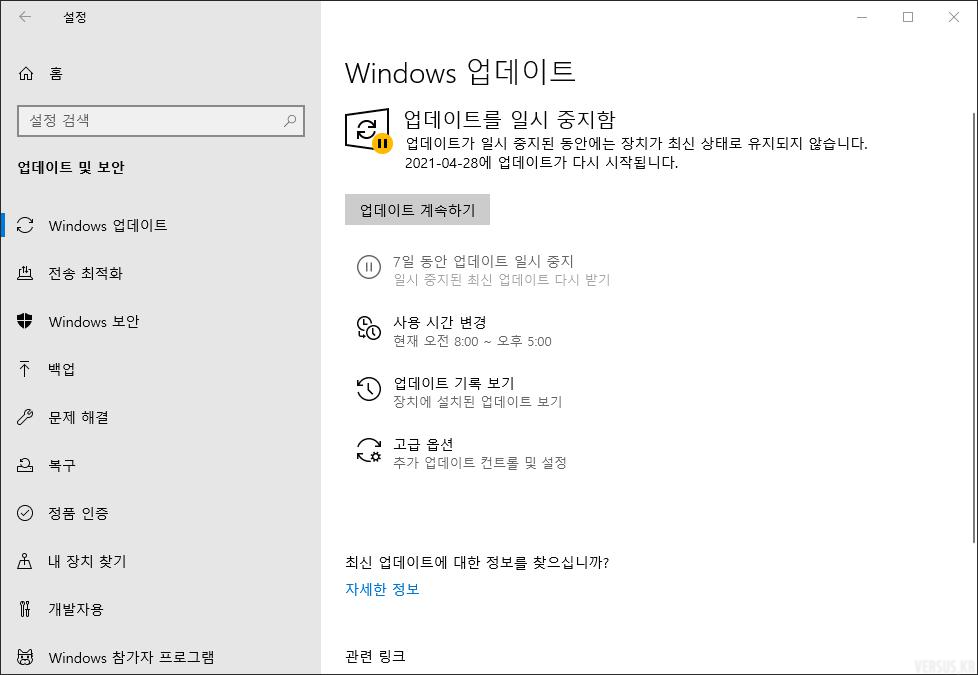
Task: Open 백업 settings page
Action: [x=62, y=369]
